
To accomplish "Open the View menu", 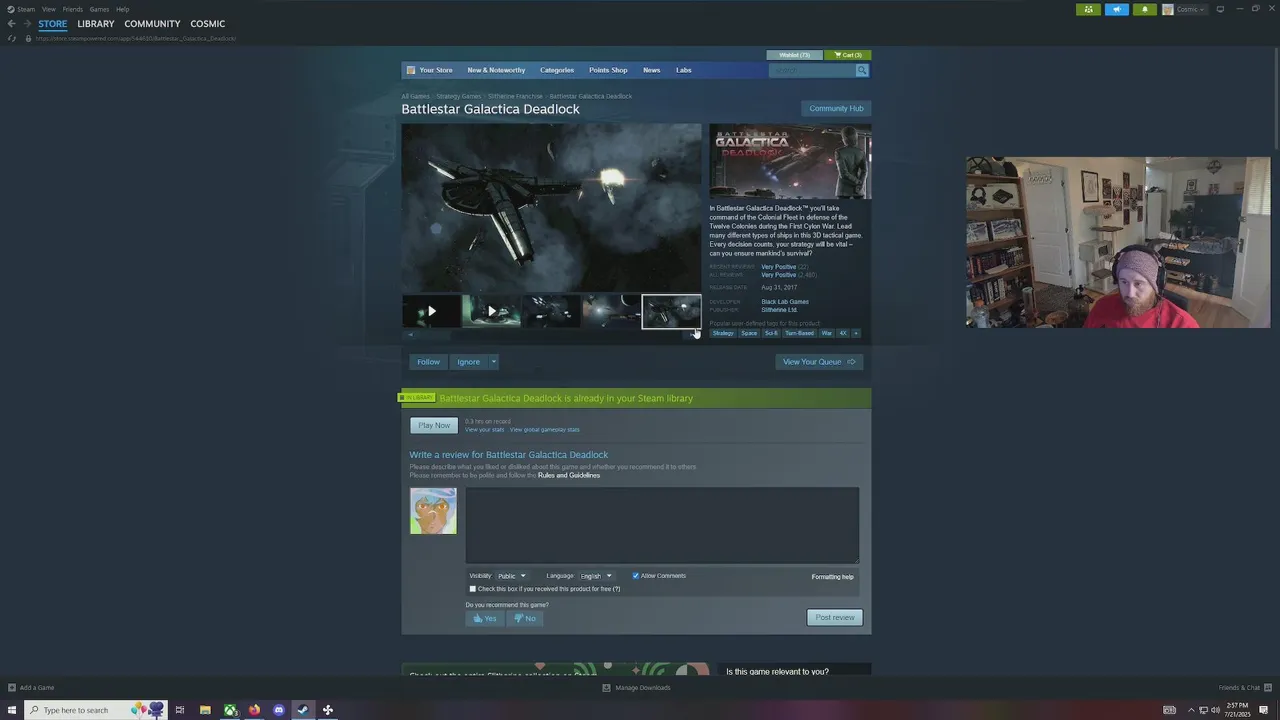I will click(48, 9).
